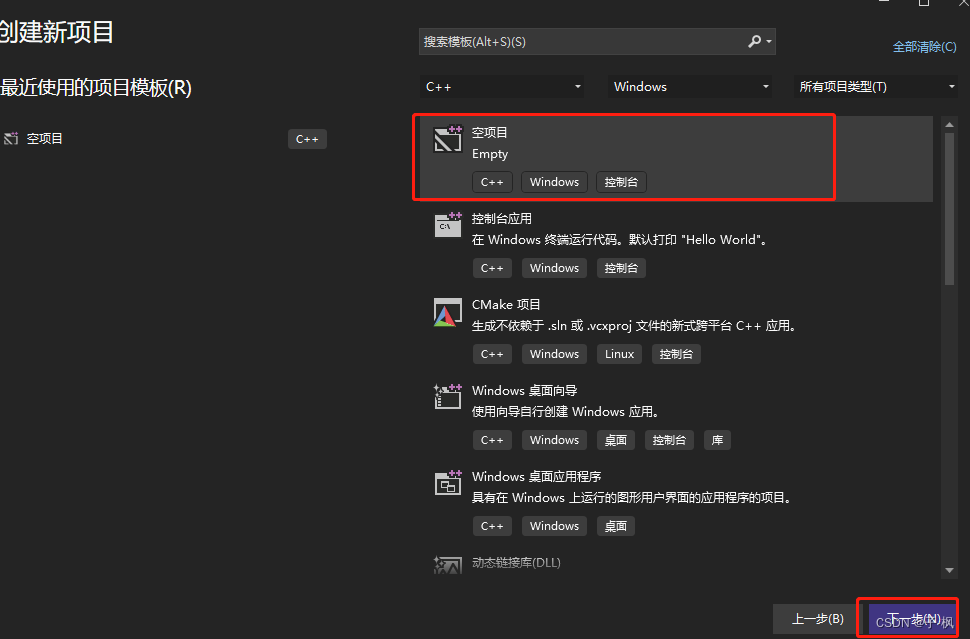
Task: Open the 所有项目类型(T) dropdown
Action: click(x=875, y=87)
